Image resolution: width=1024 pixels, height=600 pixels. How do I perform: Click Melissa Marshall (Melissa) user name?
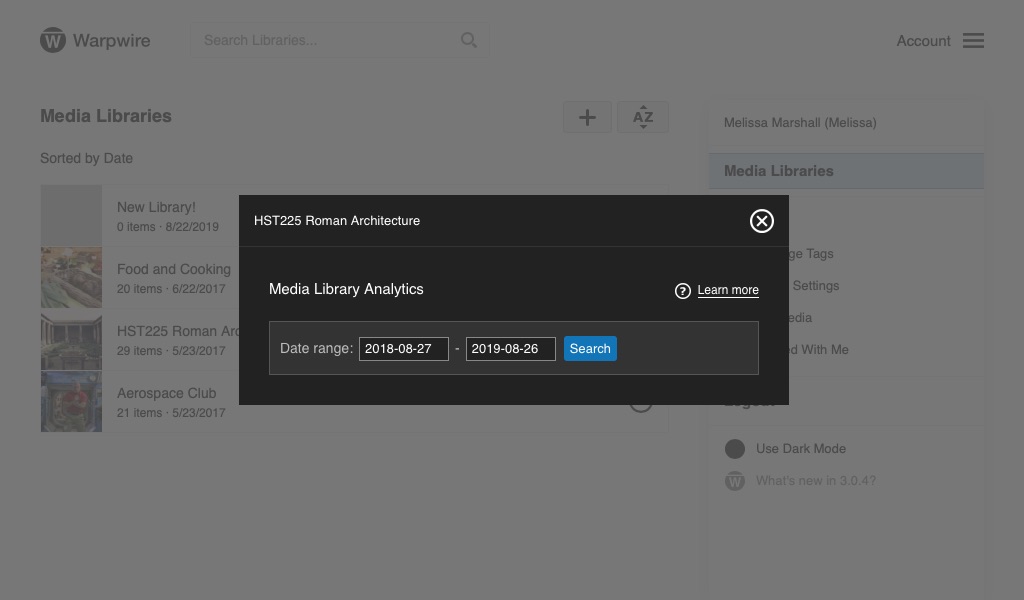800,123
